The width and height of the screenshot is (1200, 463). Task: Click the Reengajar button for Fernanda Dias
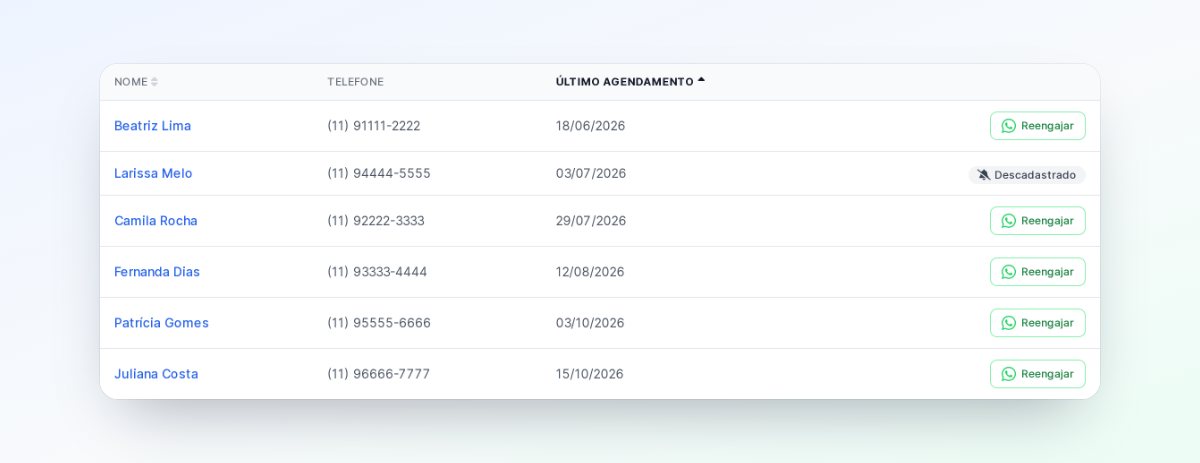pyautogui.click(x=1038, y=272)
